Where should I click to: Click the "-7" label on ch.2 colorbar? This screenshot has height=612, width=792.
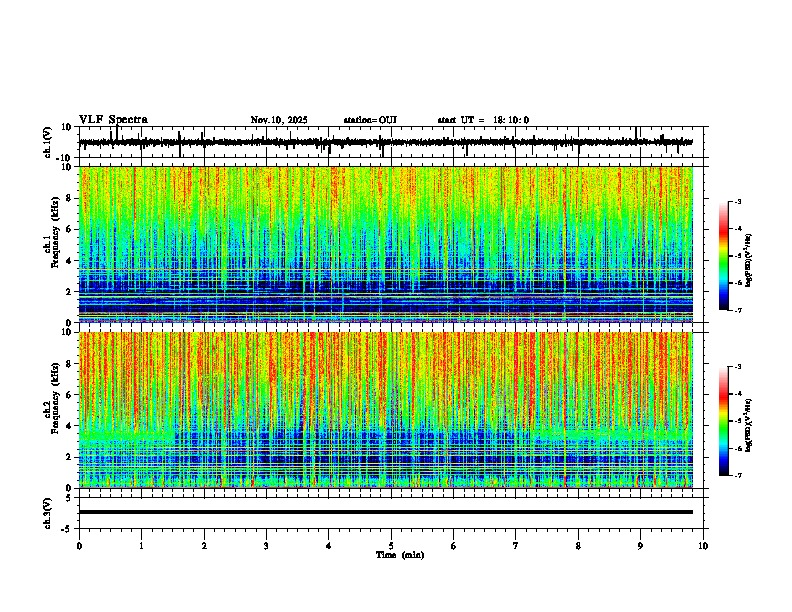737,475
